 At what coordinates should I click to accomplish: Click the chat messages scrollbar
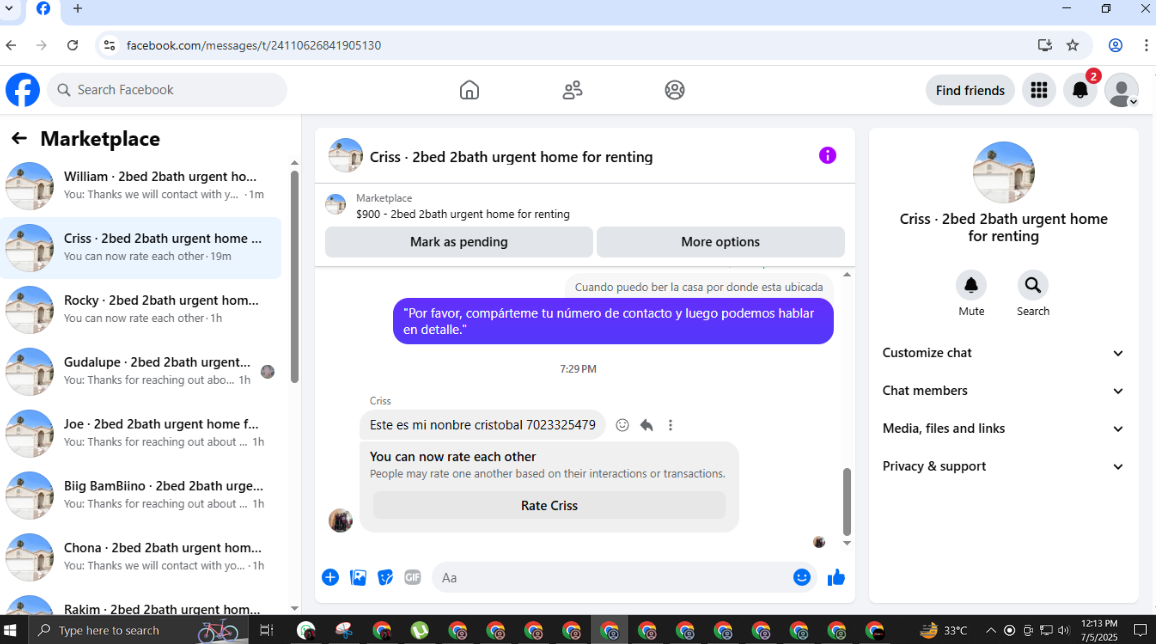coord(847,502)
